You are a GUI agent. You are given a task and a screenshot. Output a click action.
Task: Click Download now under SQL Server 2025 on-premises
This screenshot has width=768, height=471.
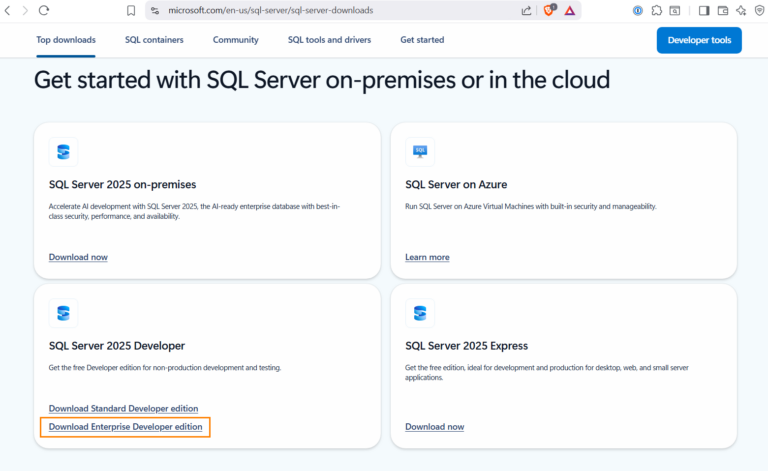click(x=78, y=257)
